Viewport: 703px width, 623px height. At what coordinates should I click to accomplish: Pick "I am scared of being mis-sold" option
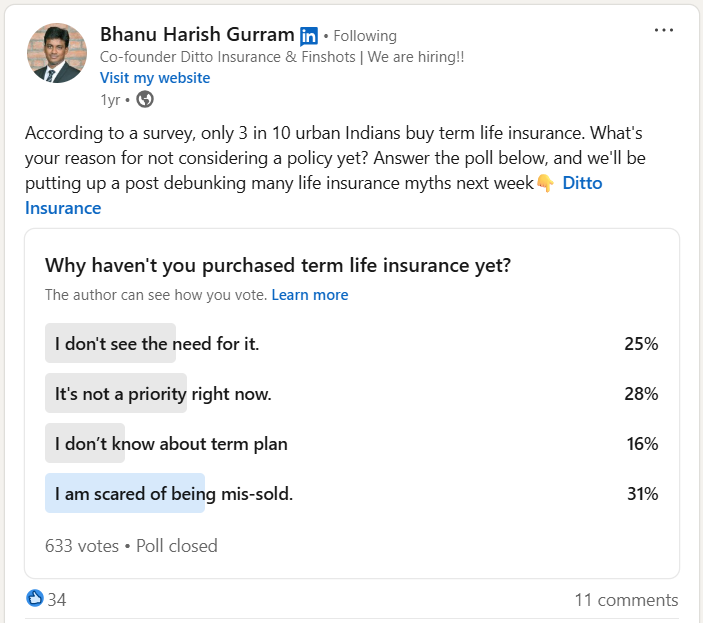(x=174, y=493)
